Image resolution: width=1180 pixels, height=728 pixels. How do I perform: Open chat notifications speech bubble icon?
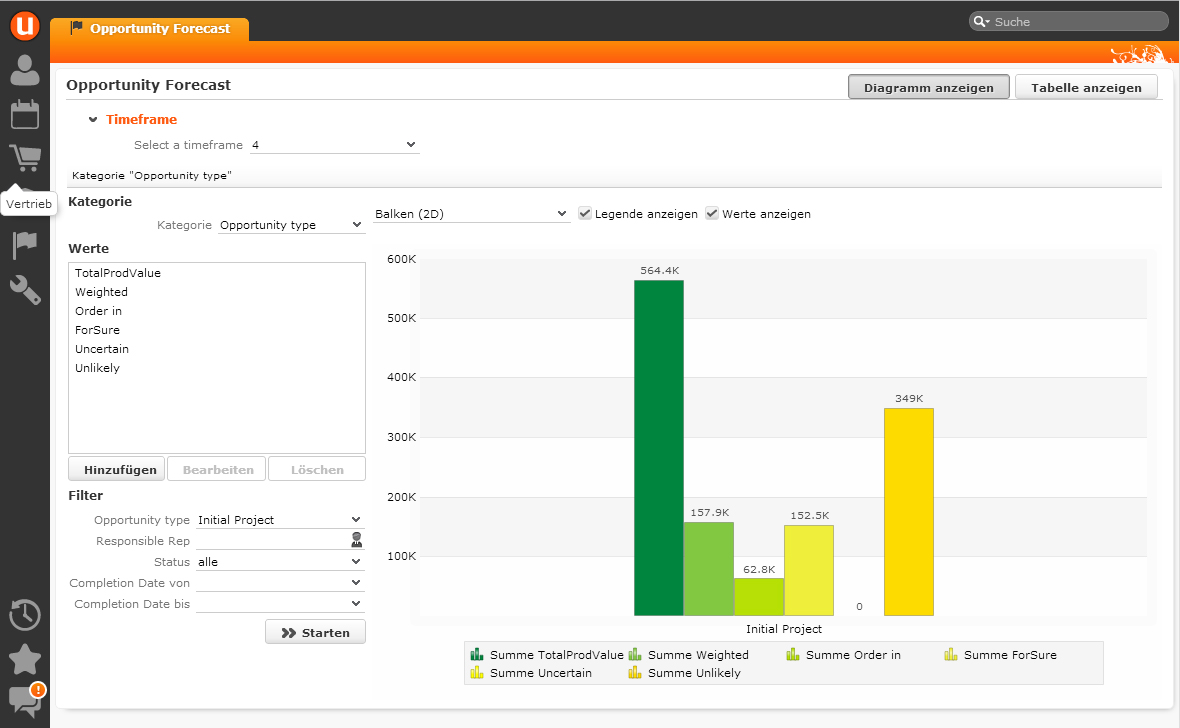pos(25,701)
